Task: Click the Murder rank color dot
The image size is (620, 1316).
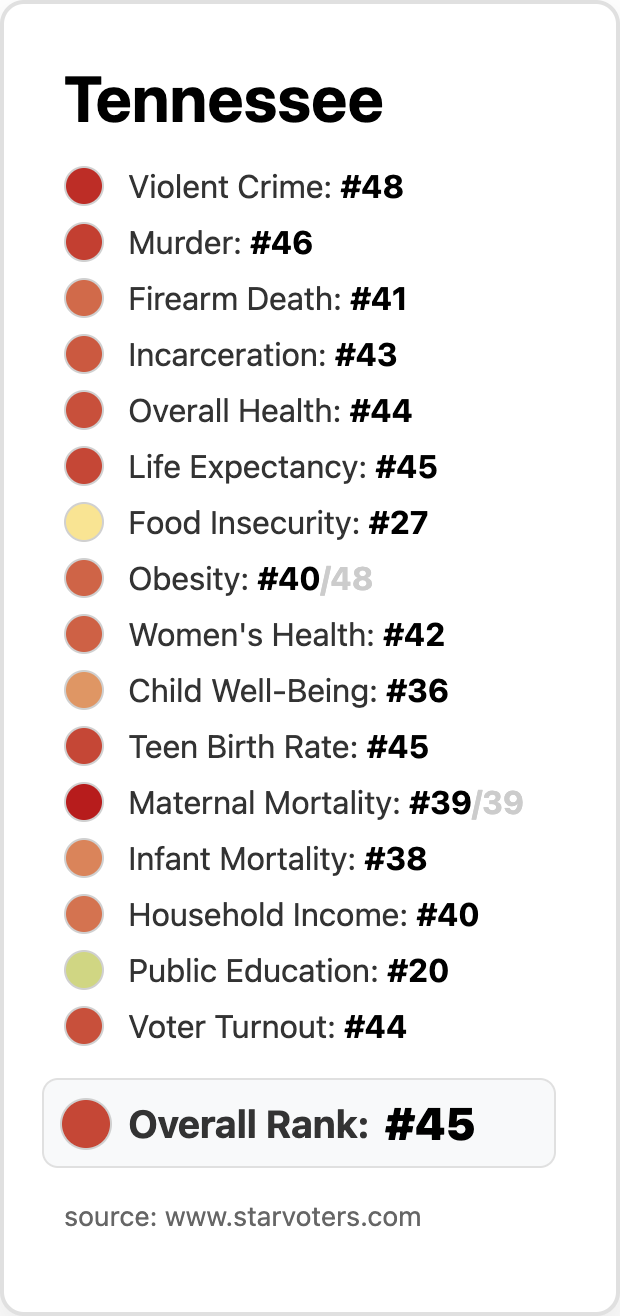Action: click(x=84, y=243)
